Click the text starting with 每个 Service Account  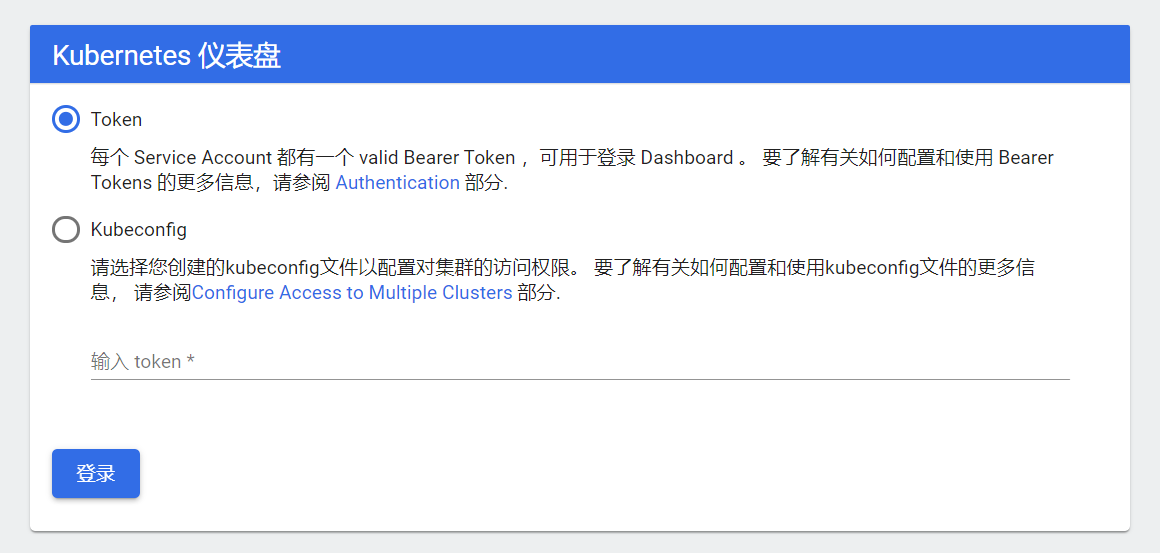point(572,170)
